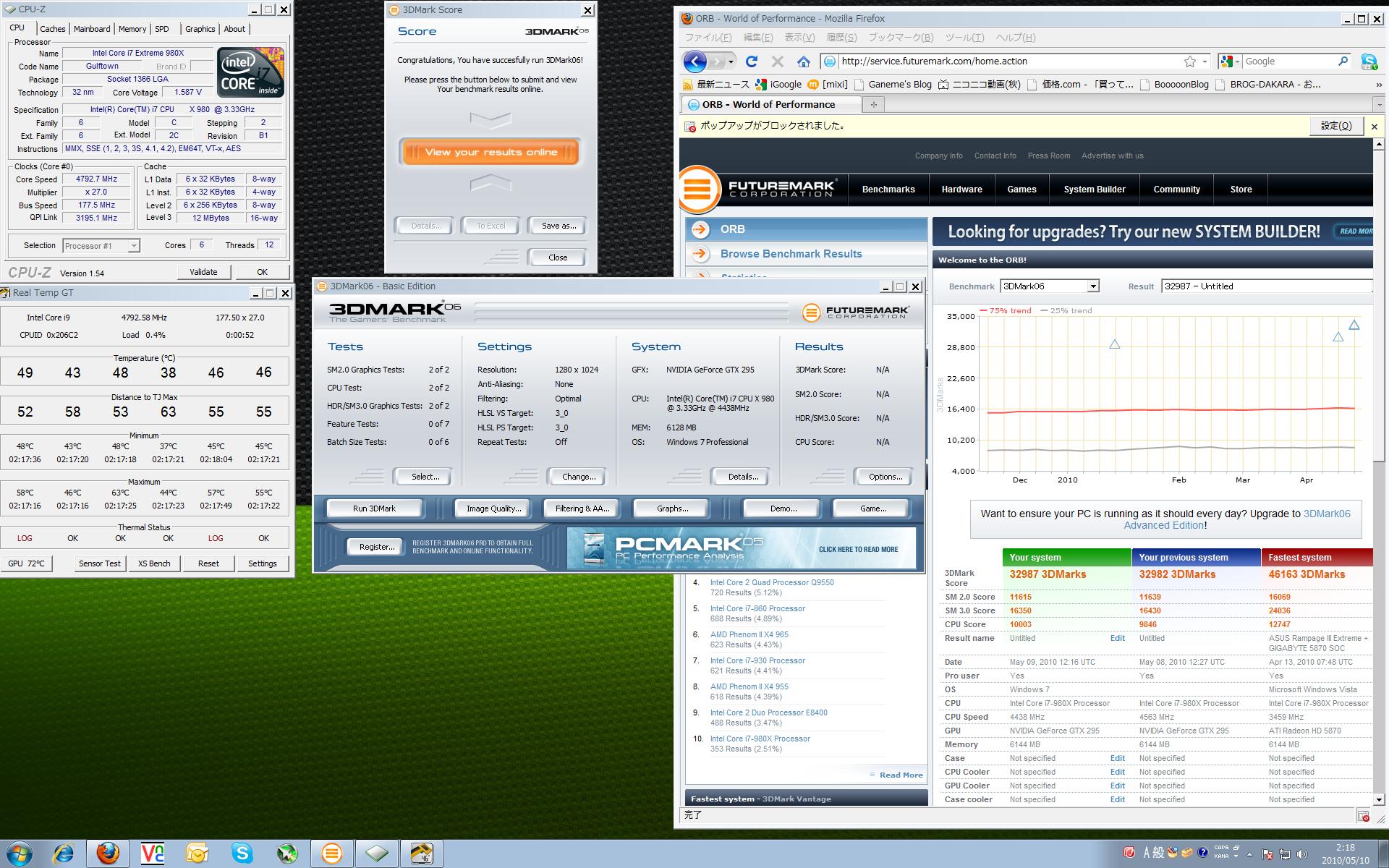Click the Firefox home icon
This screenshot has width=1389, height=868.
[803, 61]
